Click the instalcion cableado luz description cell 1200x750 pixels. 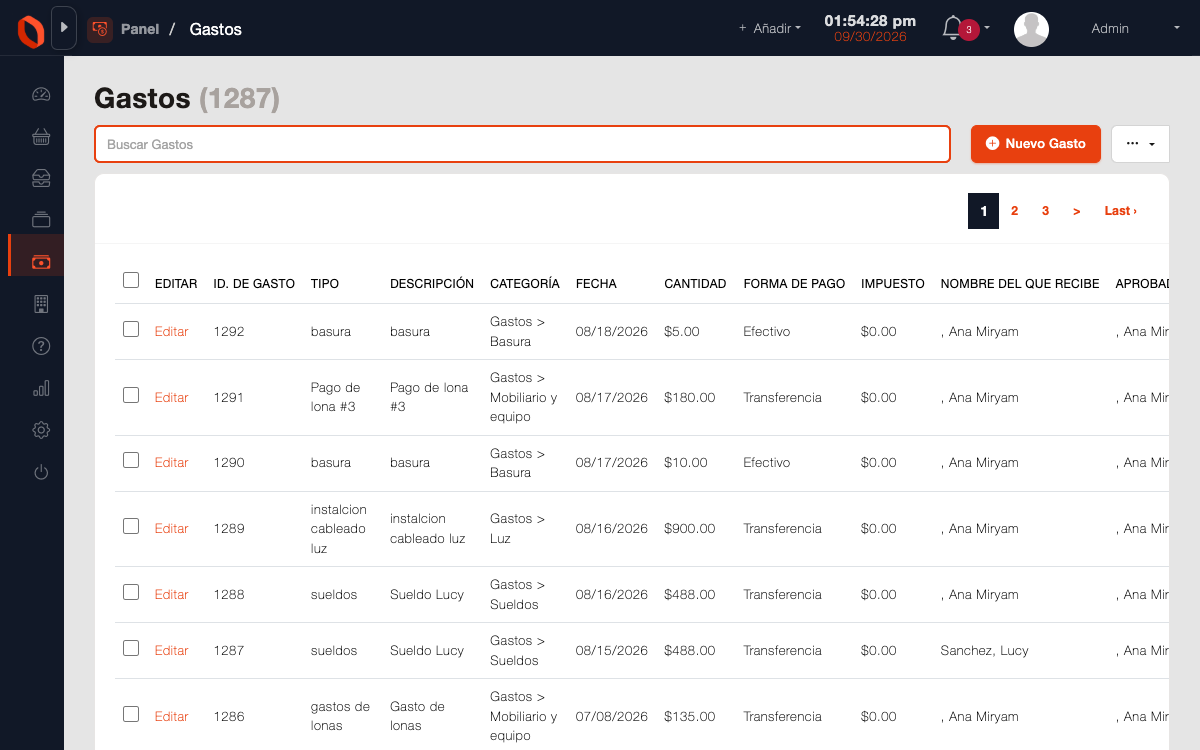point(428,528)
